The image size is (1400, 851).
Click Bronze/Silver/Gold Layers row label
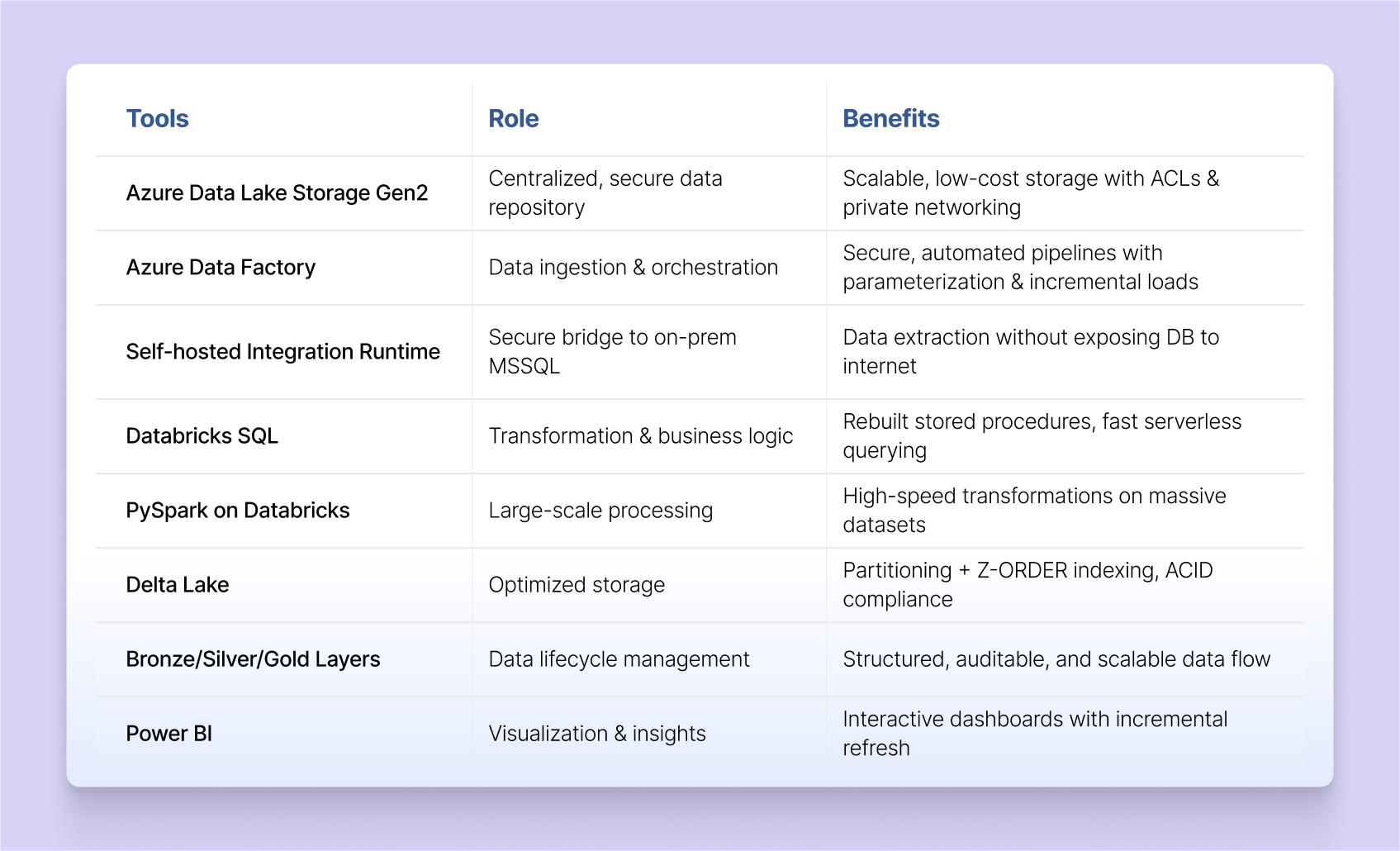[253, 659]
